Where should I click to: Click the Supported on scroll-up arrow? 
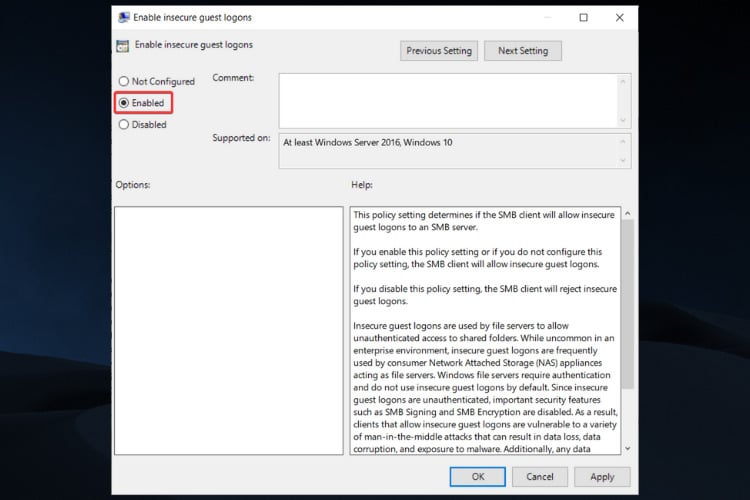[x=623, y=142]
